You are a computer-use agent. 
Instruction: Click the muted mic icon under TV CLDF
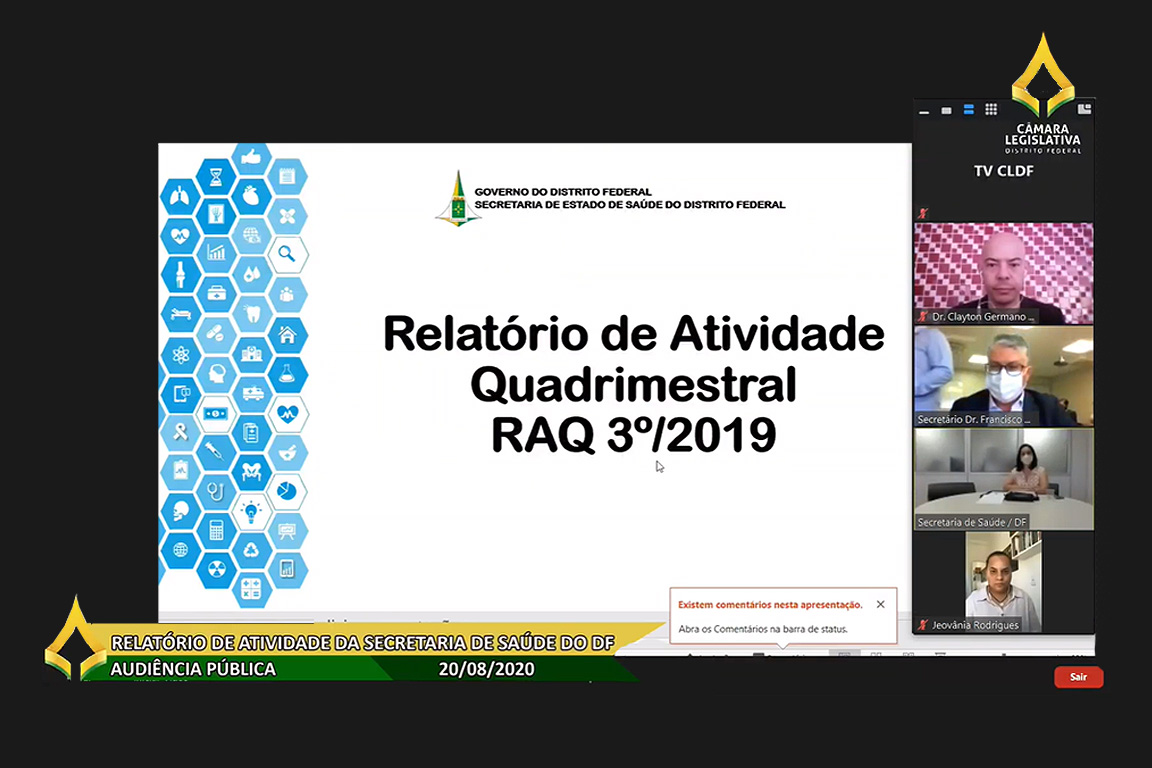click(923, 213)
